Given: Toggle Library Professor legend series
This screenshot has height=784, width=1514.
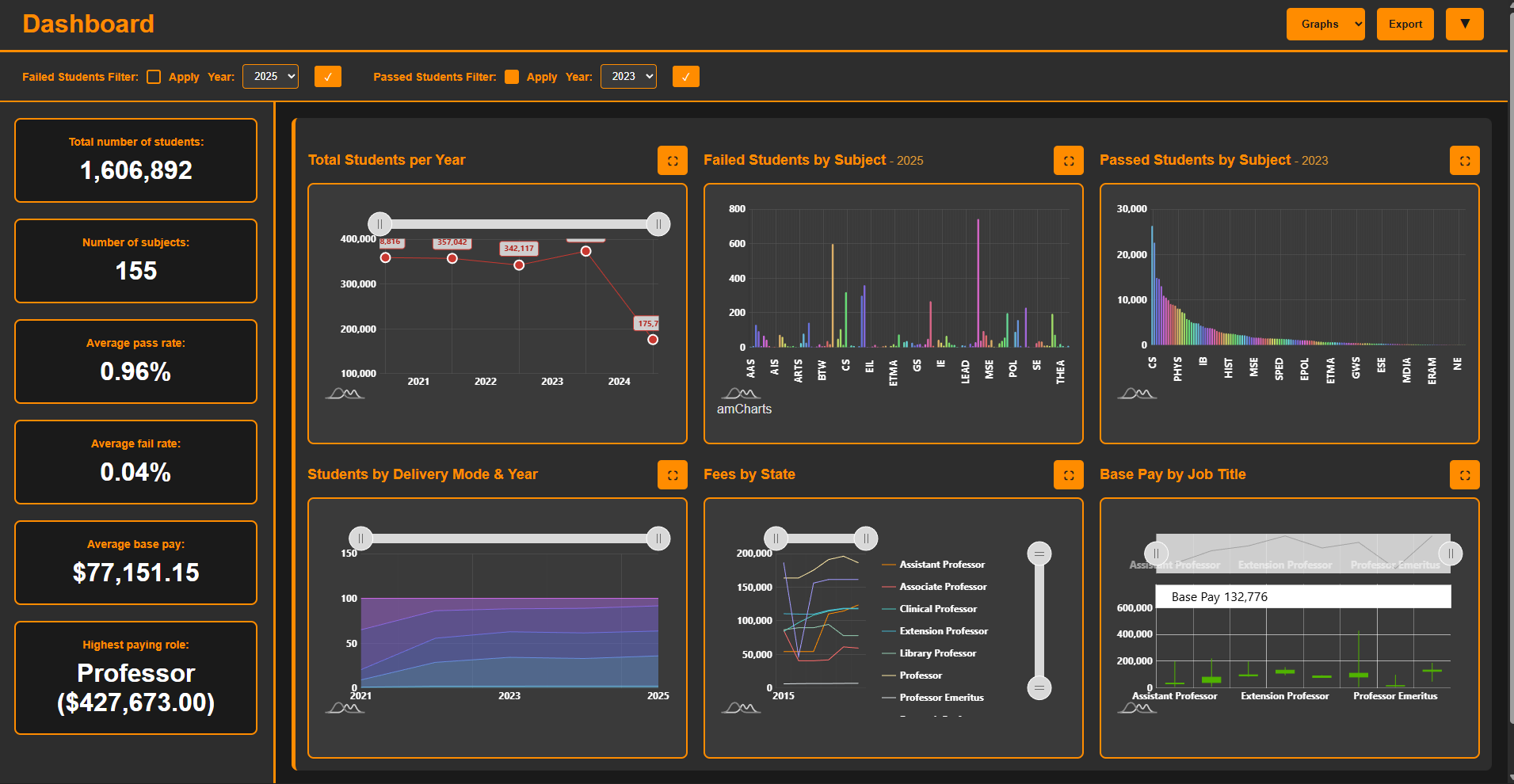Looking at the screenshot, I should coord(929,653).
